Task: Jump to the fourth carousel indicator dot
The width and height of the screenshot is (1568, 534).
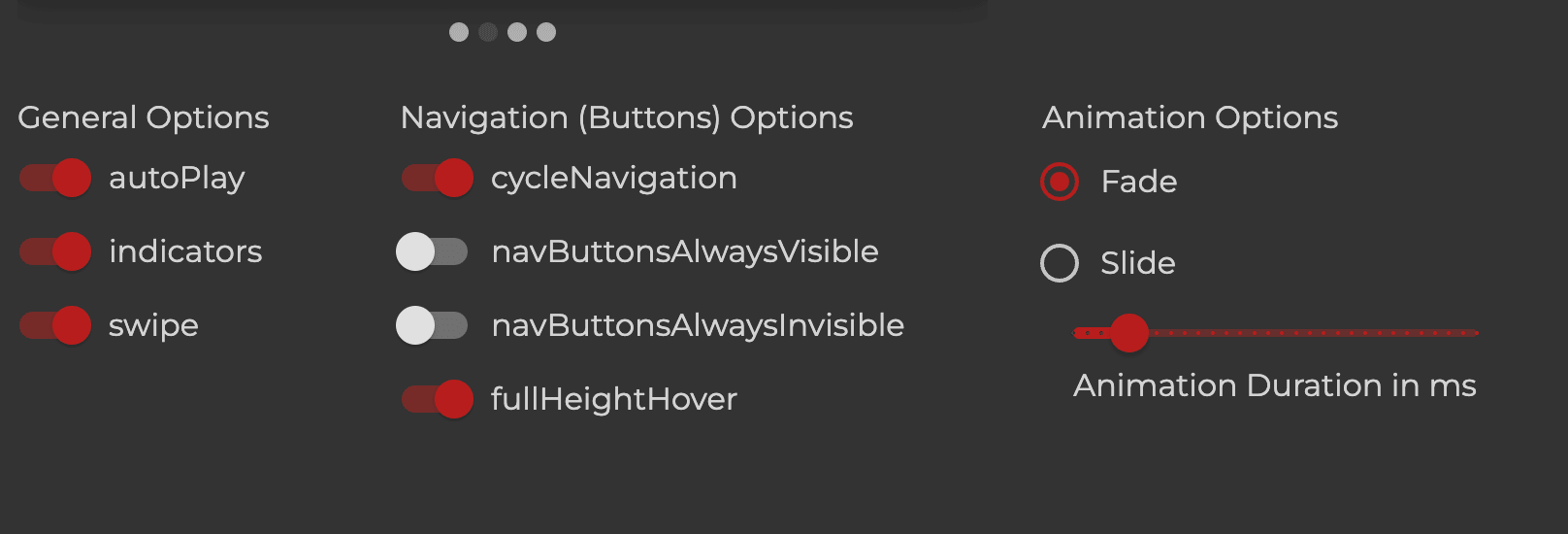Action: point(546,32)
